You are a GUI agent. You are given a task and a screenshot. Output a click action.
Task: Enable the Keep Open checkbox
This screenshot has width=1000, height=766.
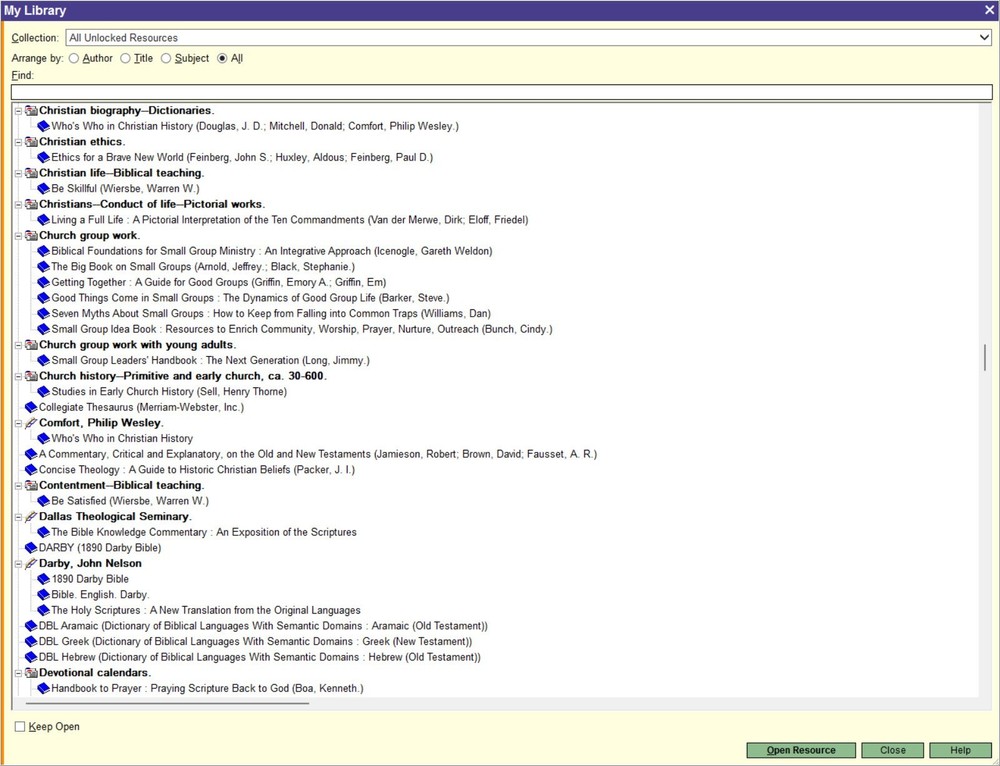(x=20, y=726)
